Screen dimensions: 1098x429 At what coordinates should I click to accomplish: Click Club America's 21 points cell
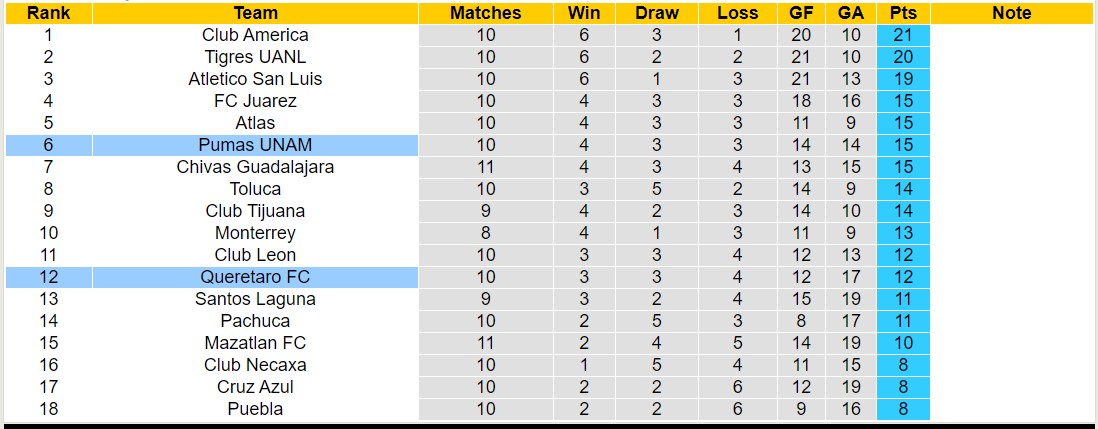click(903, 35)
